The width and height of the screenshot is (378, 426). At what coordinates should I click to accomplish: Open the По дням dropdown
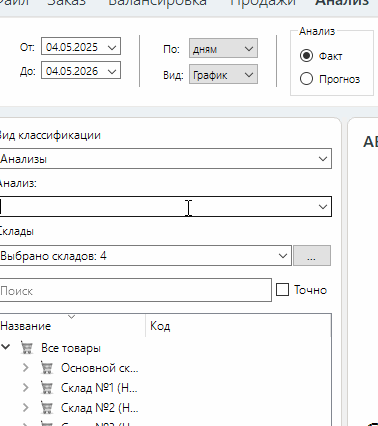pos(223,49)
